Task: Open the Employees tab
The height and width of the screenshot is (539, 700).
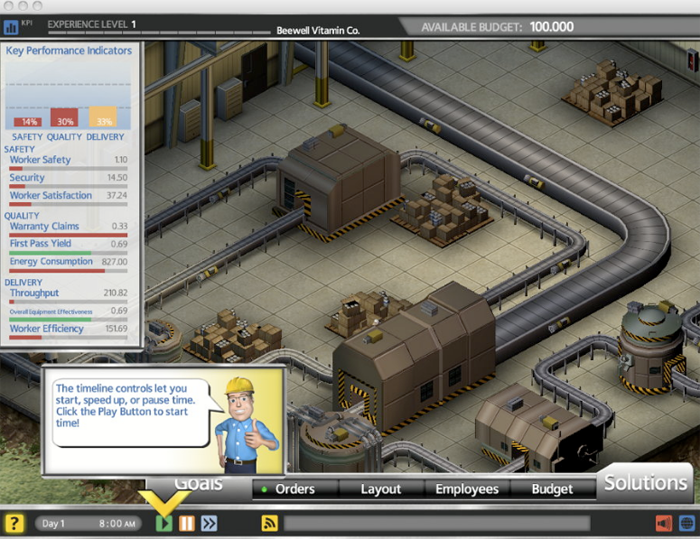Action: (x=467, y=489)
